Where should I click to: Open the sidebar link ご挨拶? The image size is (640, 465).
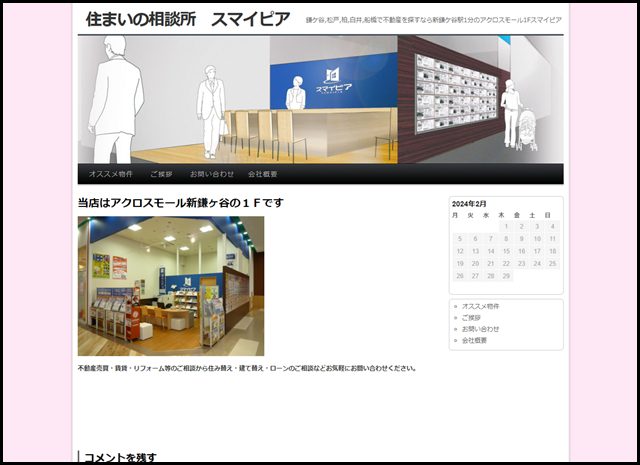(x=471, y=318)
